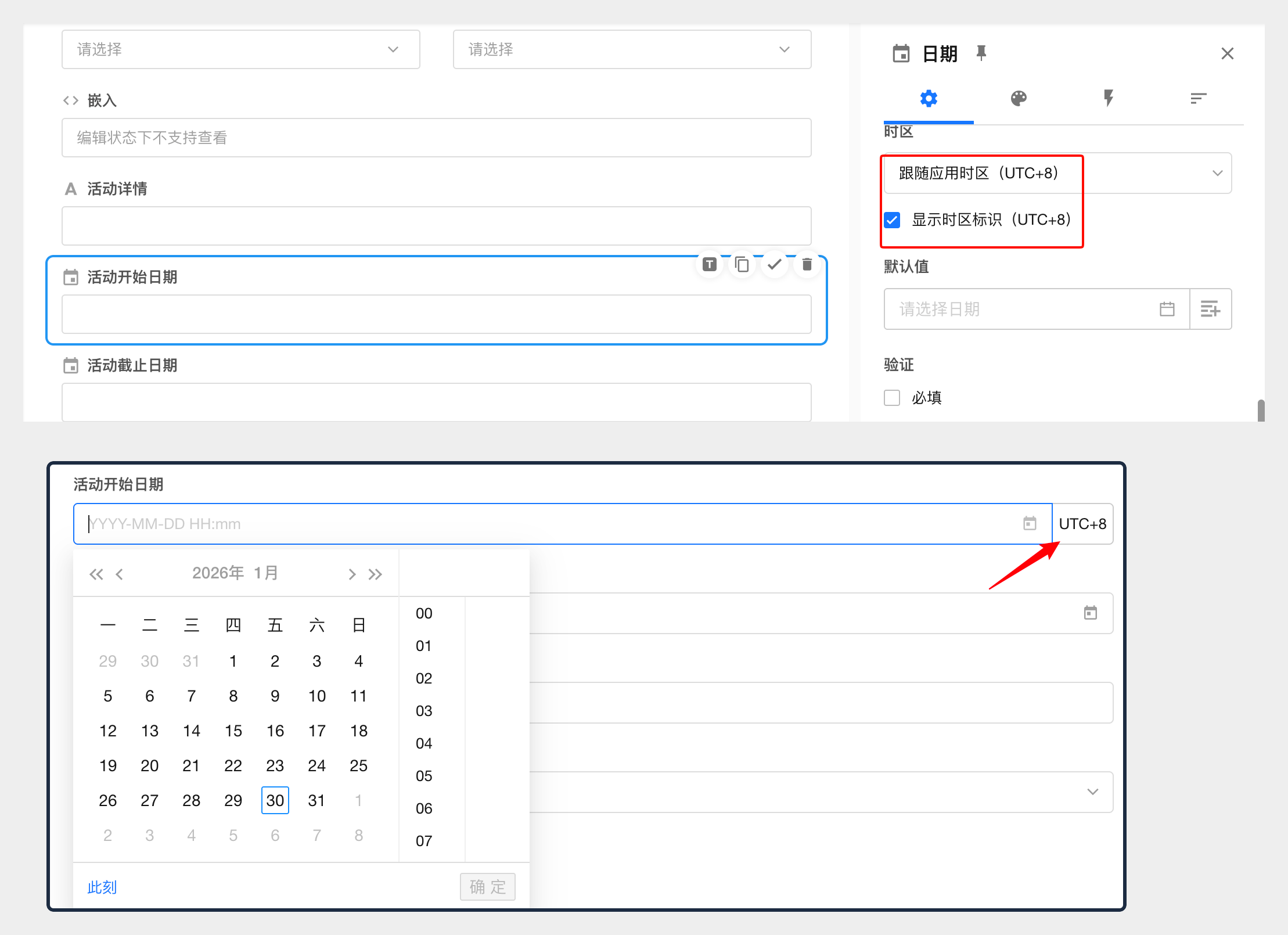Click the 确定 confirm button
This screenshot has width=1288, height=935.
point(488,887)
